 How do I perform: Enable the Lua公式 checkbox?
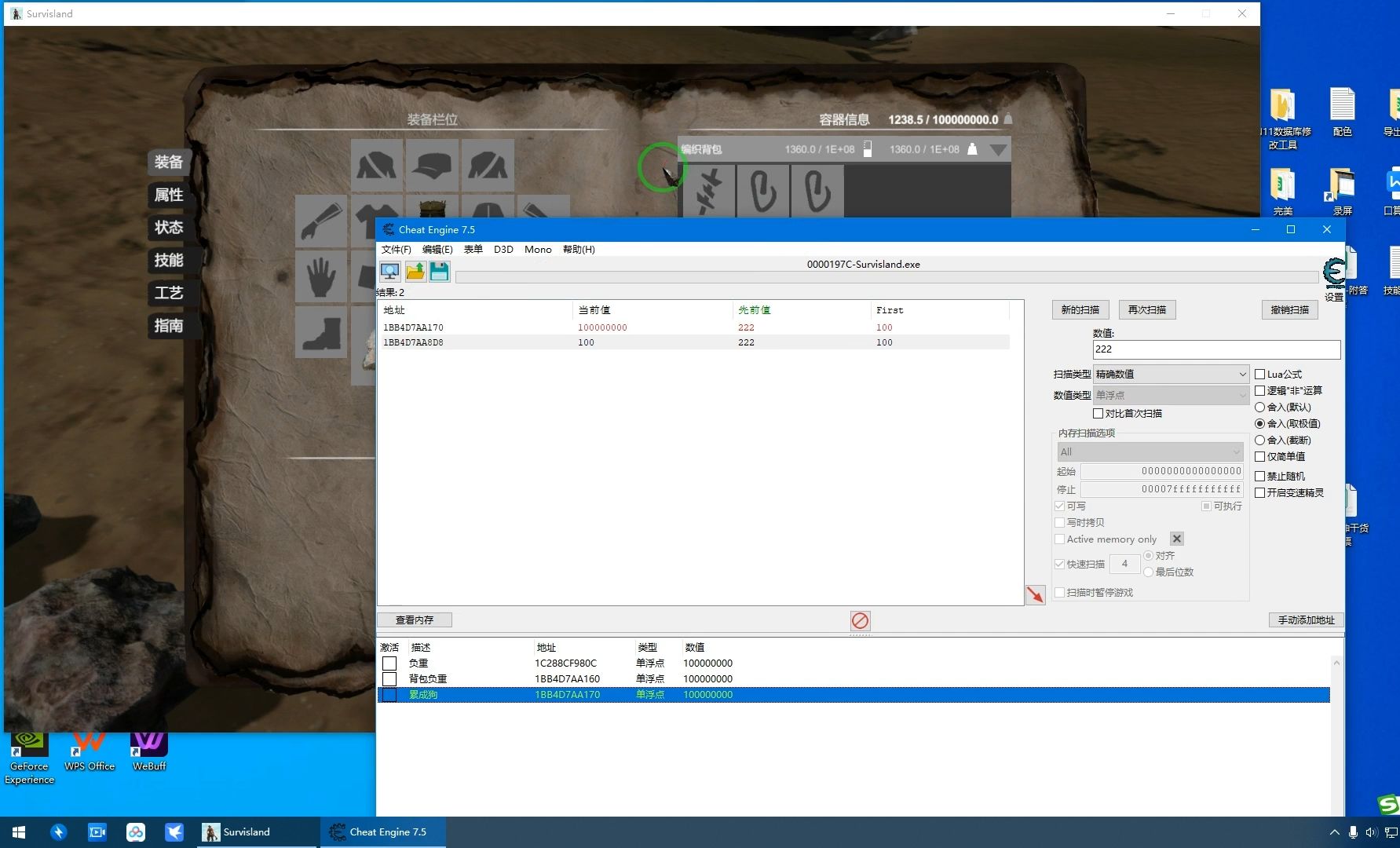tap(1259, 375)
